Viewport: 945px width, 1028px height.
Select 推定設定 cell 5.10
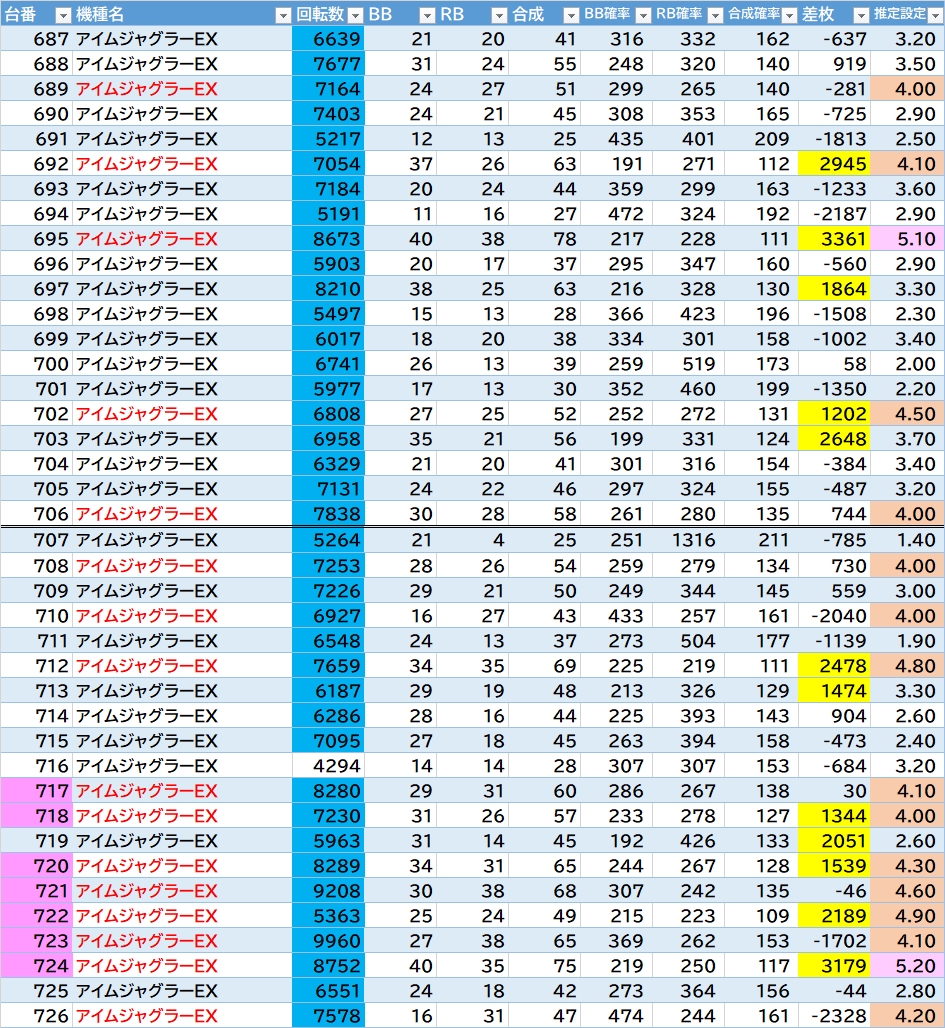(908, 239)
